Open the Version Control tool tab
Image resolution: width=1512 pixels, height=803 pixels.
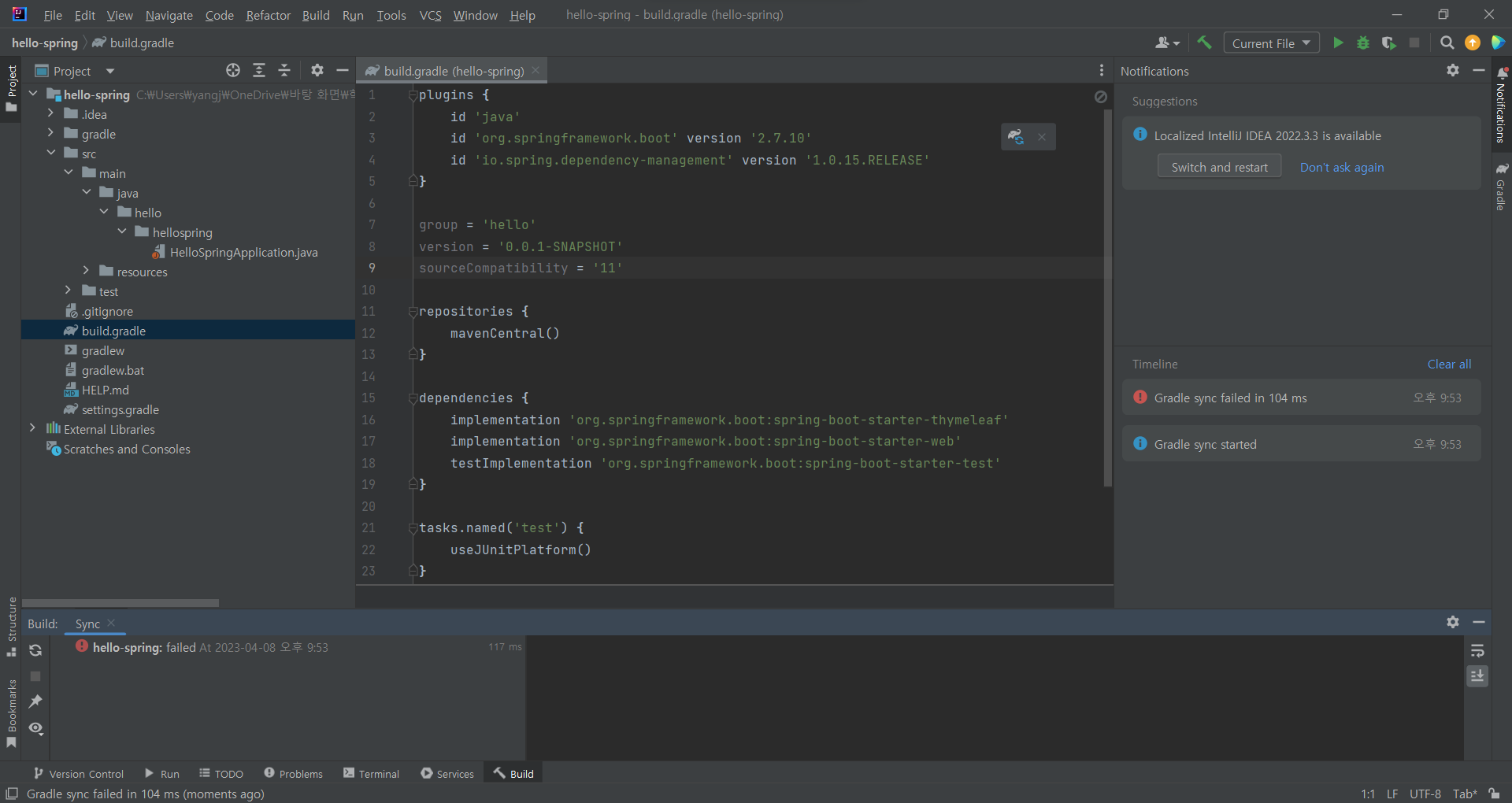click(x=79, y=774)
